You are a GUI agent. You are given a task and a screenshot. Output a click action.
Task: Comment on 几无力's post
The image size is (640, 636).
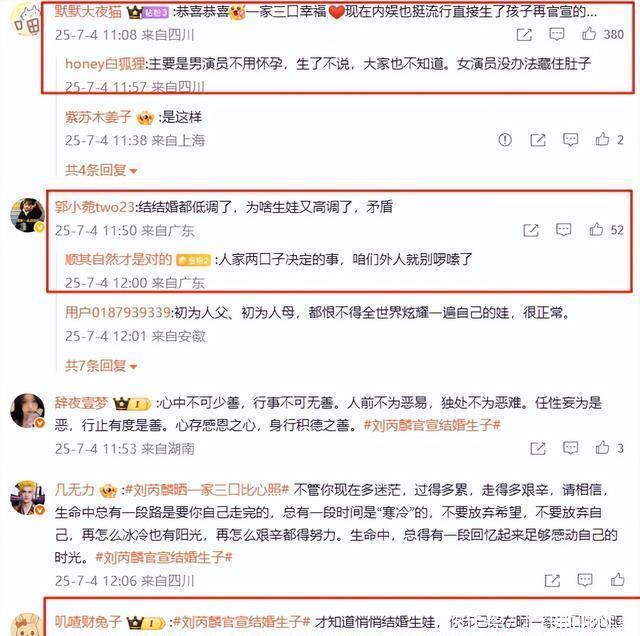pos(584,580)
